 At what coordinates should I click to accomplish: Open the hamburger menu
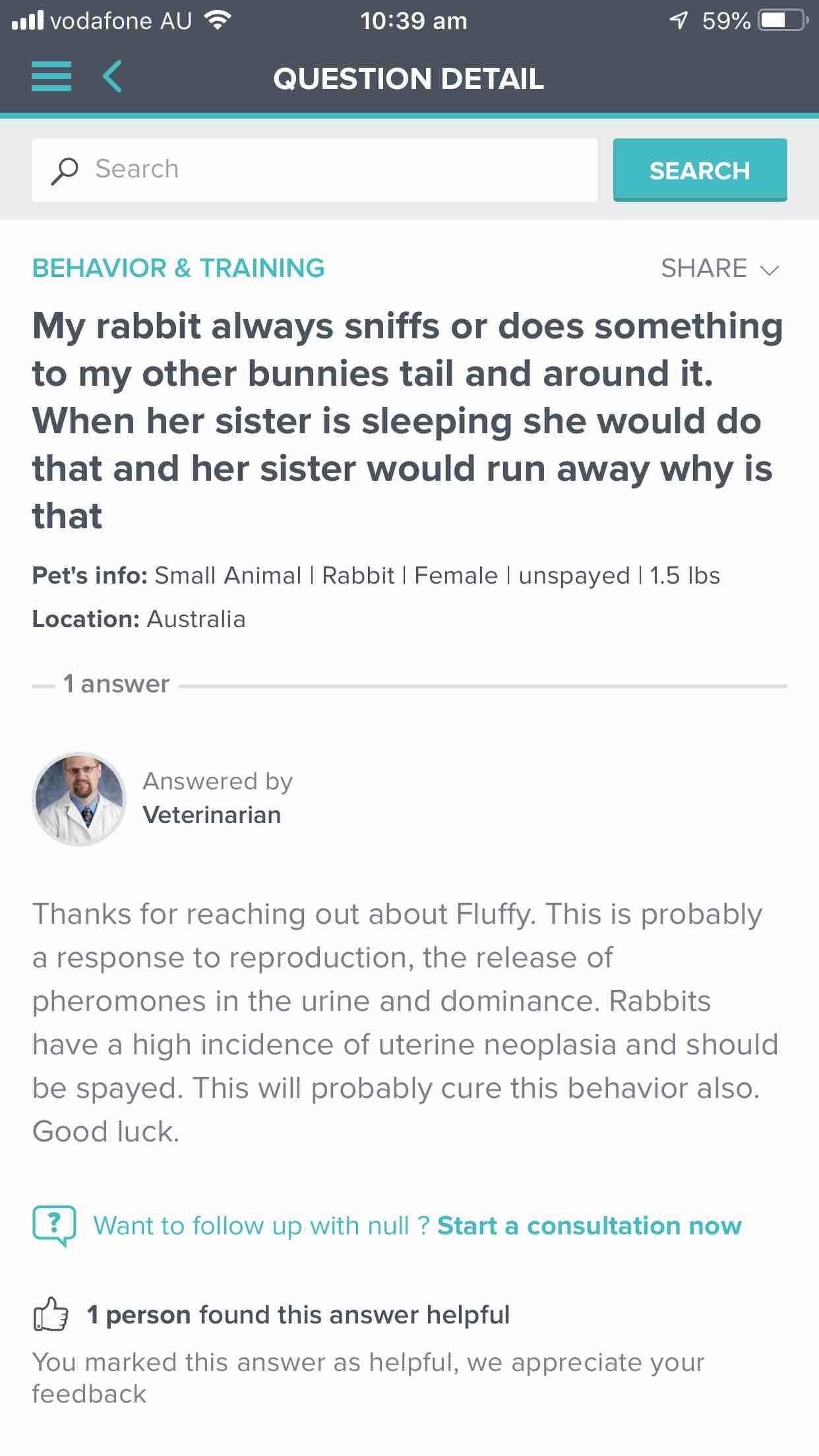pyautogui.click(x=51, y=76)
